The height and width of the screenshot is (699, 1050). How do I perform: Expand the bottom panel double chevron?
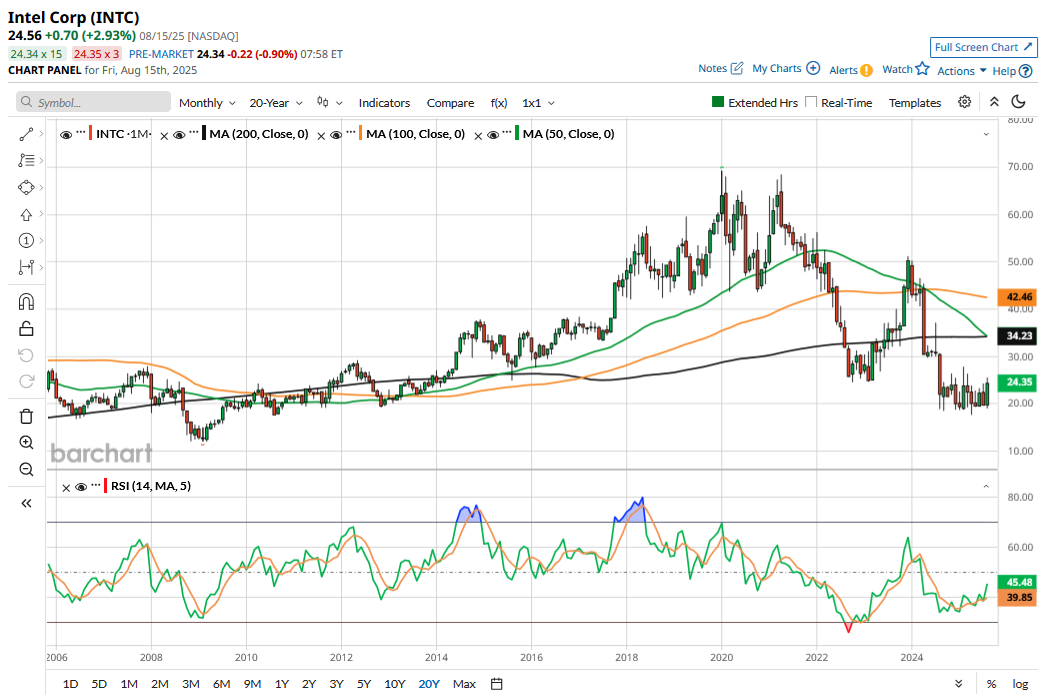point(958,684)
